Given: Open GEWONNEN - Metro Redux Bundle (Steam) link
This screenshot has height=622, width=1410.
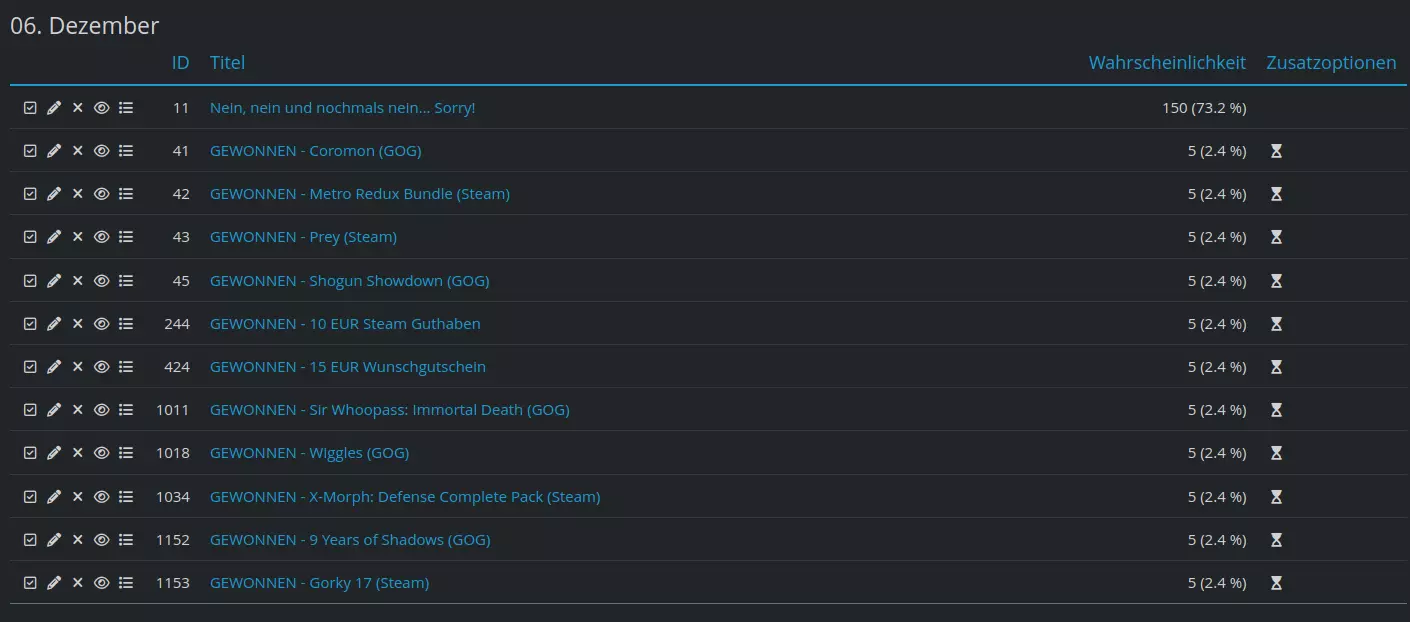Looking at the screenshot, I should pos(360,194).
